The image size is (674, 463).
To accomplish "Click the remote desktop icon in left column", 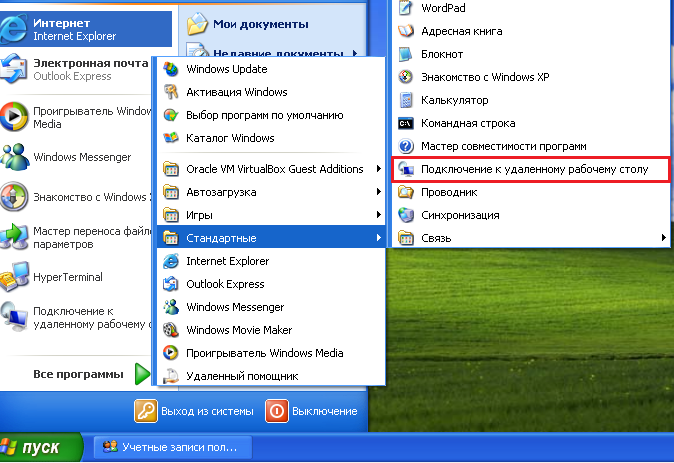I will pos(14,317).
